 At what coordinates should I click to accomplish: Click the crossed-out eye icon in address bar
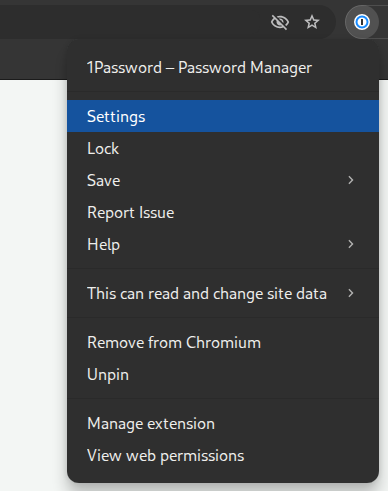click(280, 22)
